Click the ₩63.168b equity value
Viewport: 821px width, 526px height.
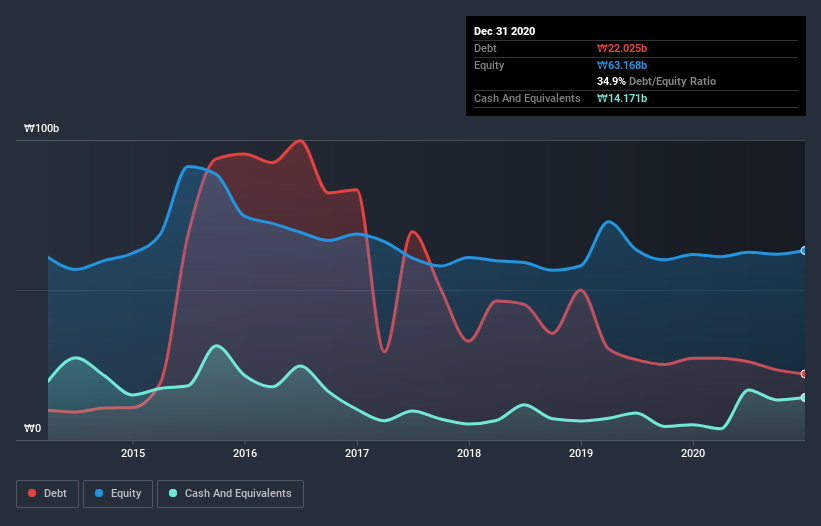coord(622,65)
